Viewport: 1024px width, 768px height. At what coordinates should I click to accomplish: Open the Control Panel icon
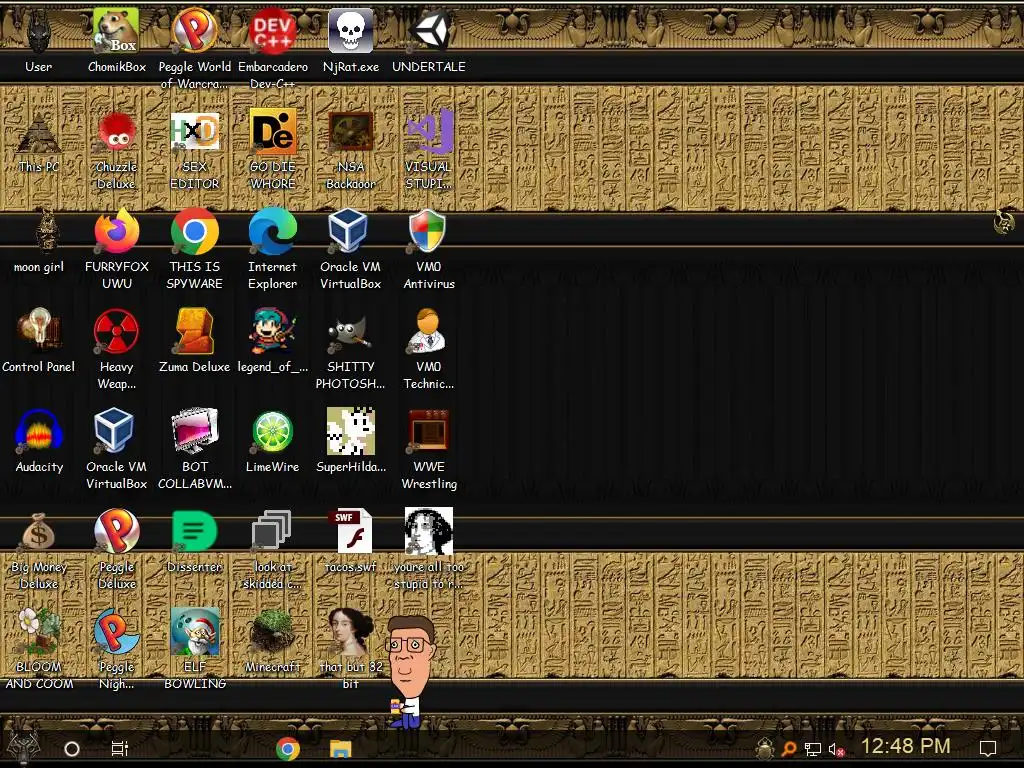(x=39, y=332)
